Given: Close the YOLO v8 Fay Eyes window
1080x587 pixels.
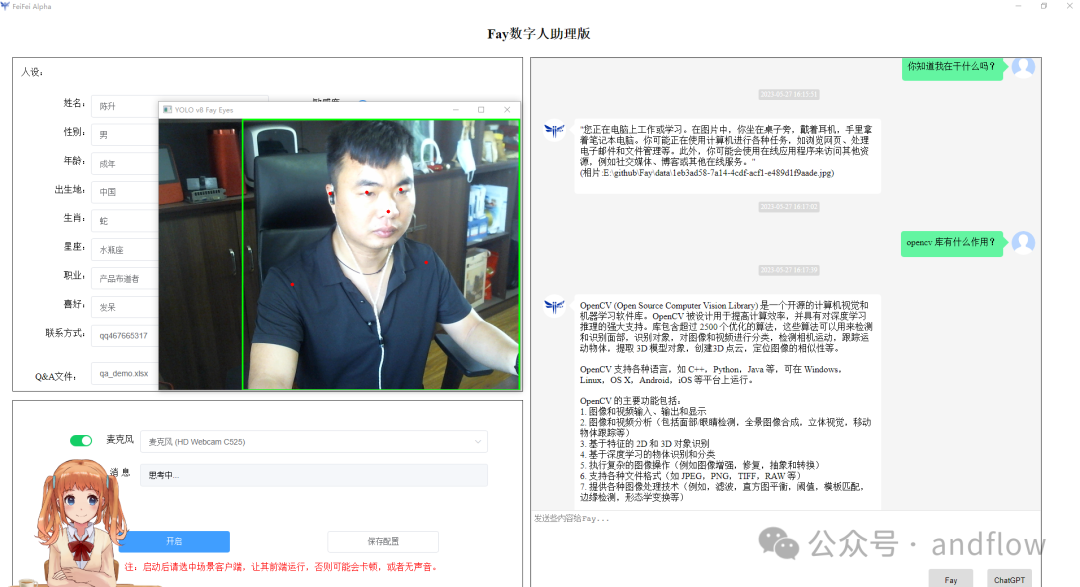Looking at the screenshot, I should click(x=507, y=110).
